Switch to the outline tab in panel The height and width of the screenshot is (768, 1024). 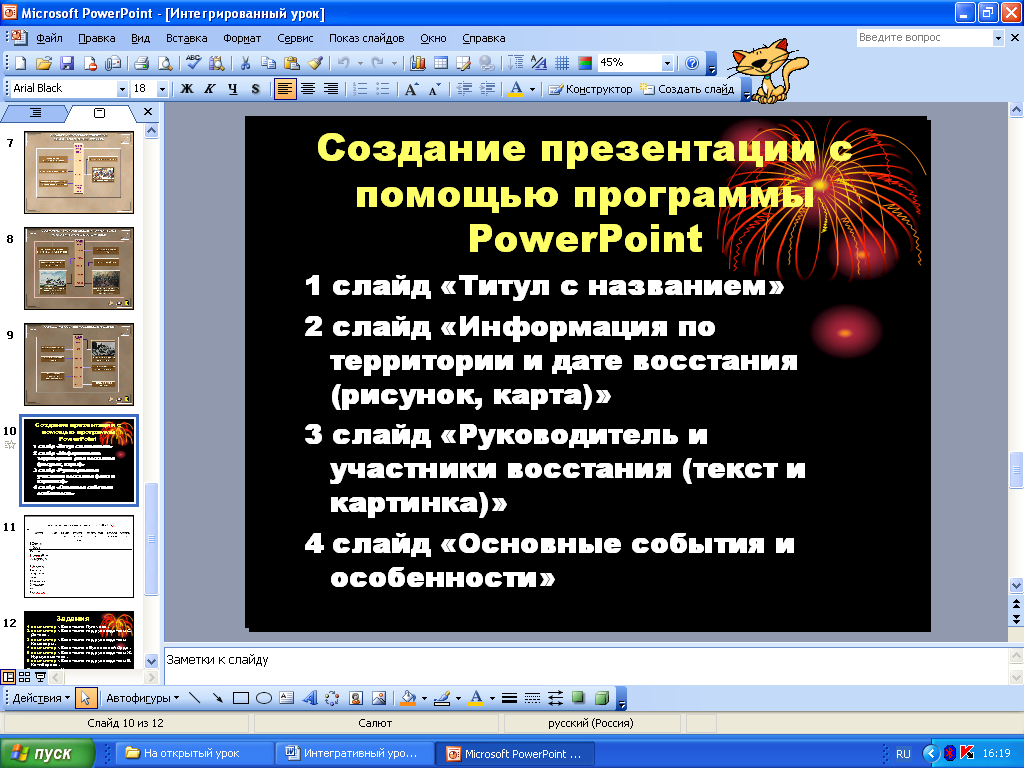[35, 113]
